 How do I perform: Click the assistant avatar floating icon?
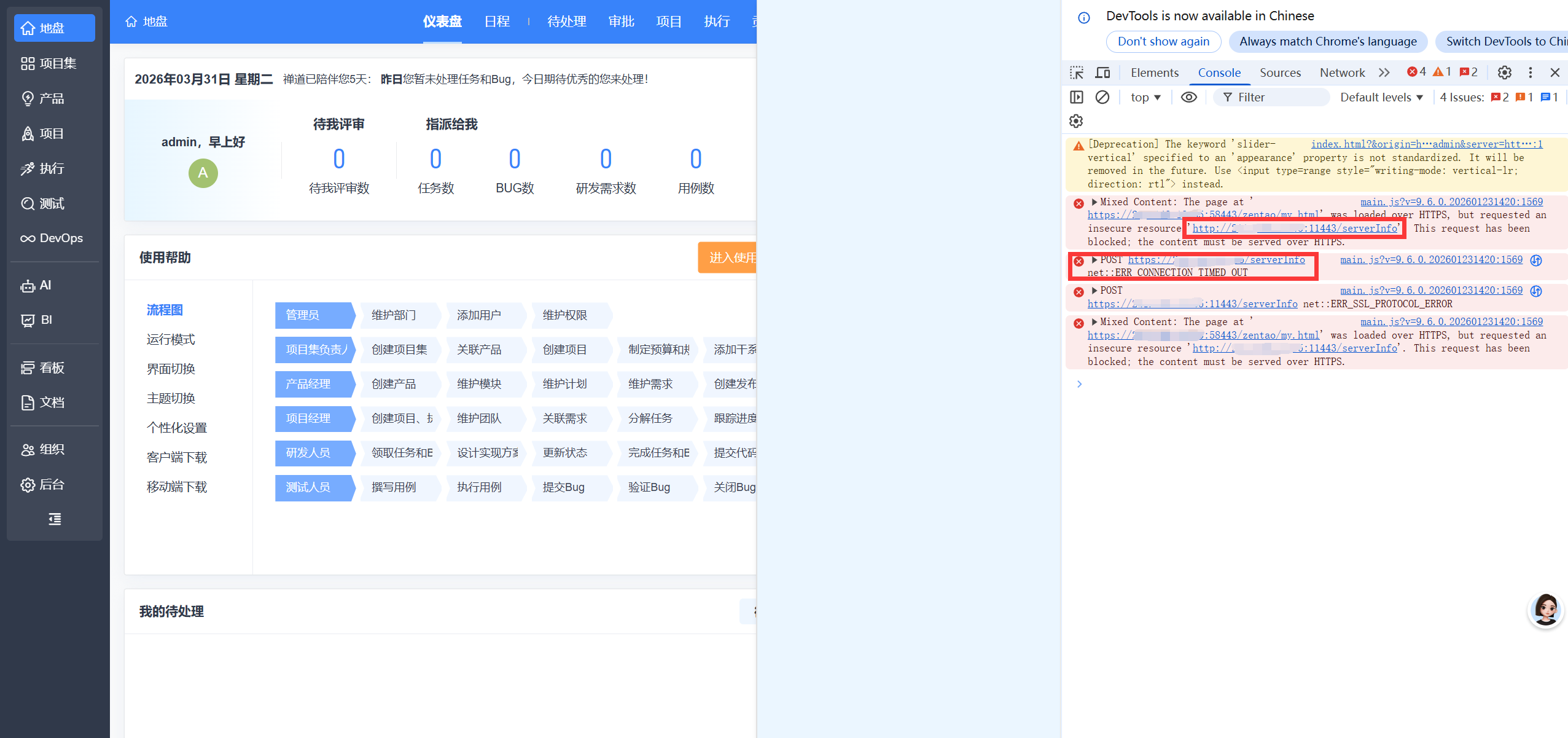(1545, 610)
